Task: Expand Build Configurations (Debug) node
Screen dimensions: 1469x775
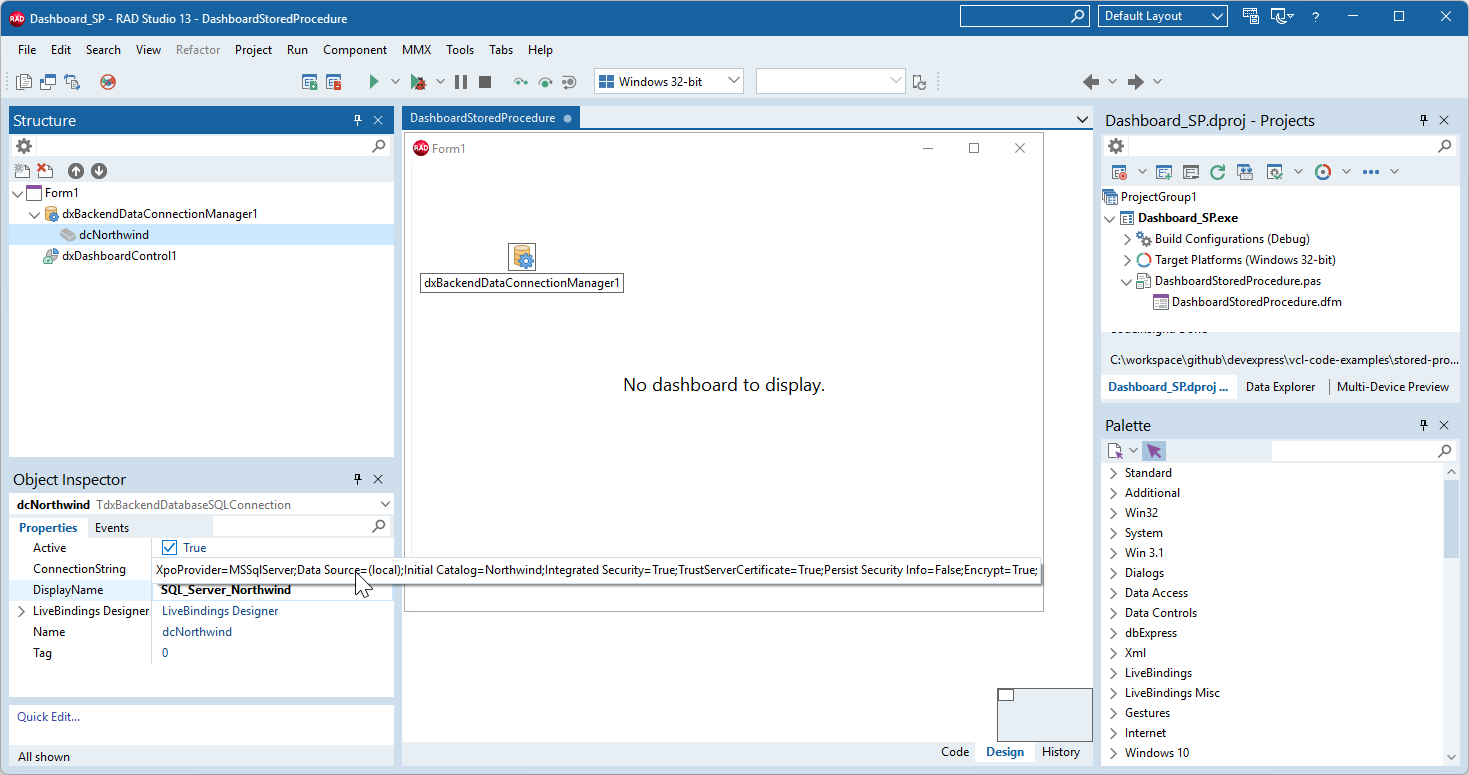Action: point(1127,239)
